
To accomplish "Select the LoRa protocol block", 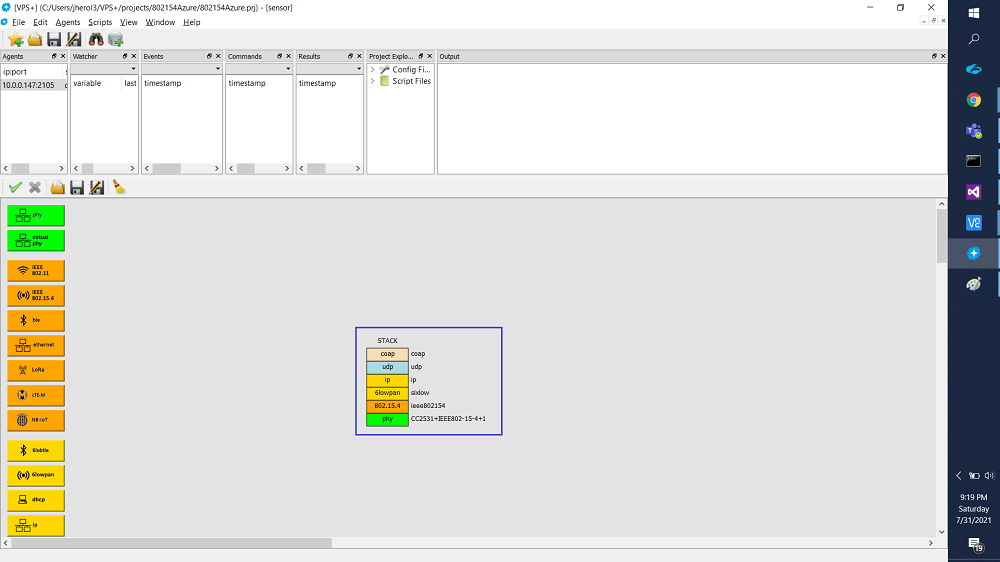I will (36, 370).
